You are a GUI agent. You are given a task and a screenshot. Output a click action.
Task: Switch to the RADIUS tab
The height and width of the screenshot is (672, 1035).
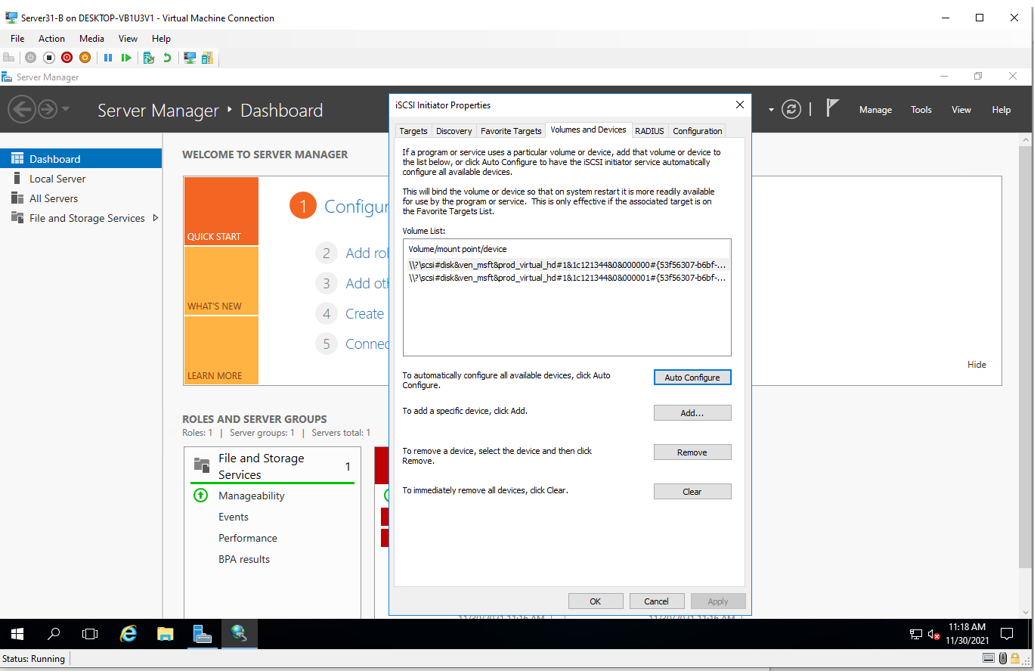[650, 131]
